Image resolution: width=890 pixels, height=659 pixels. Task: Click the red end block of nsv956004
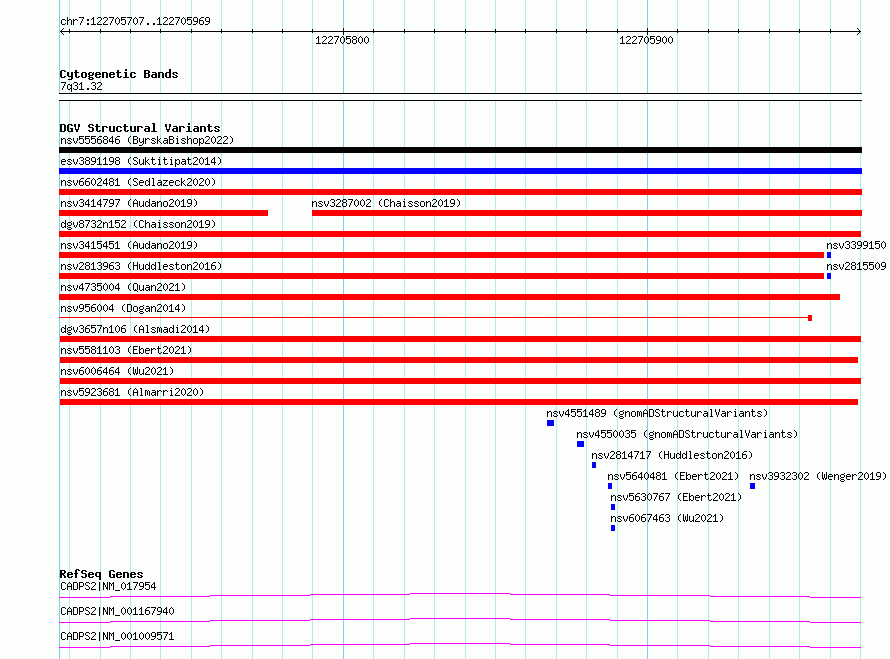(810, 318)
